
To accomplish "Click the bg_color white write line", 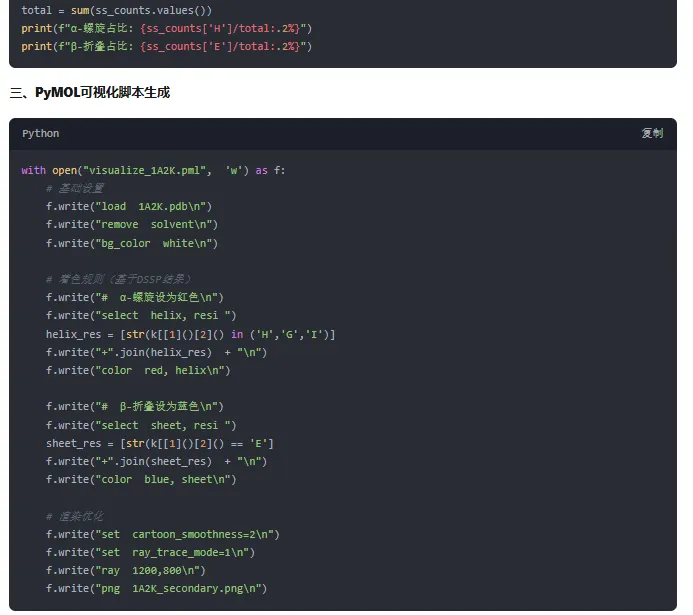I will [x=131, y=243].
